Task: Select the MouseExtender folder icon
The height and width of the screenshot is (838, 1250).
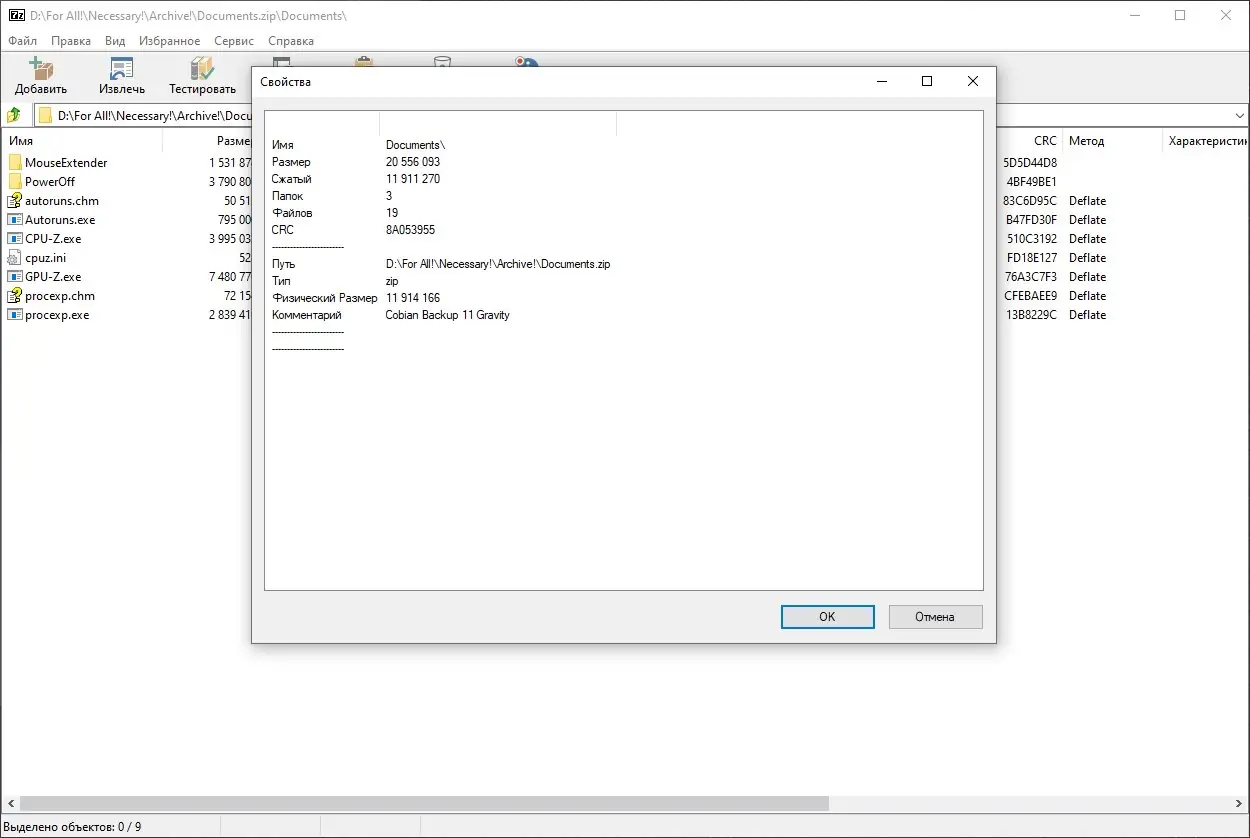Action: point(15,163)
